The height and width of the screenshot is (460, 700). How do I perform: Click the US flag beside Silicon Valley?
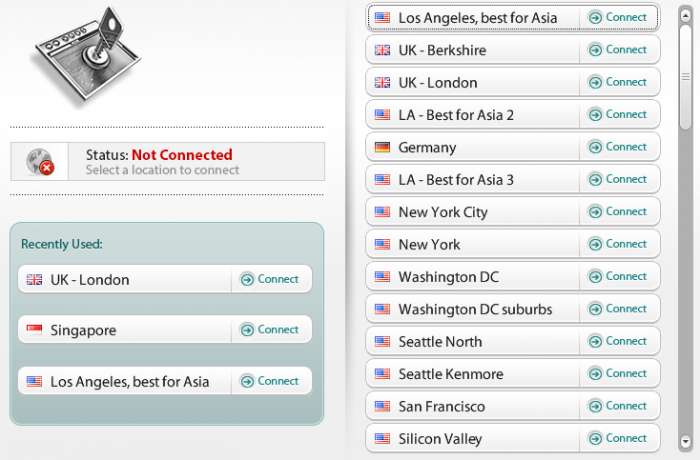click(382, 438)
